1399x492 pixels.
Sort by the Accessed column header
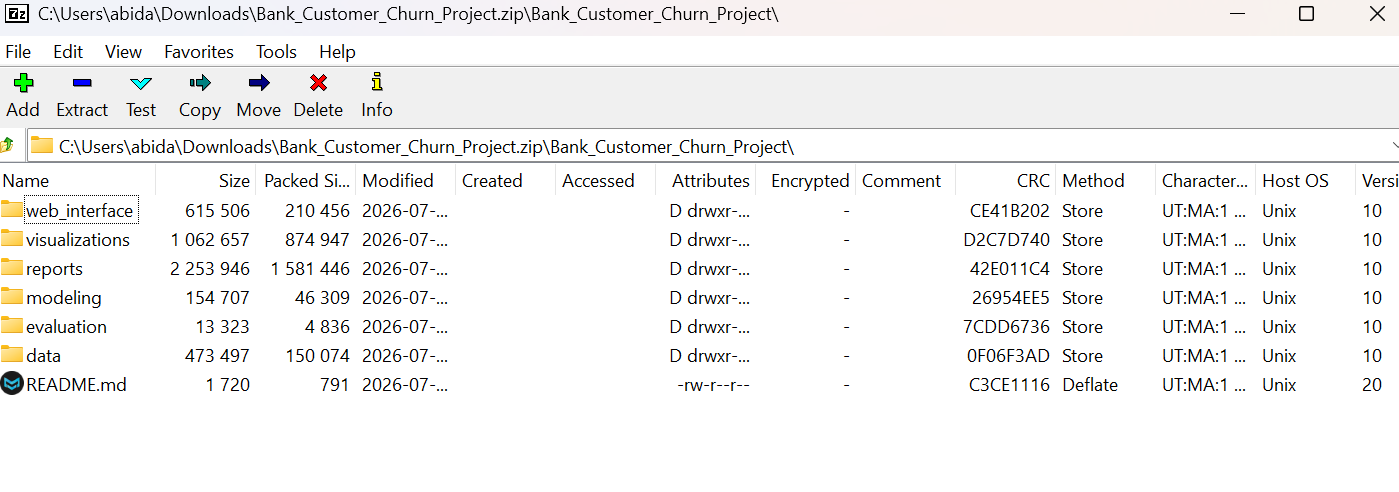tap(605, 181)
